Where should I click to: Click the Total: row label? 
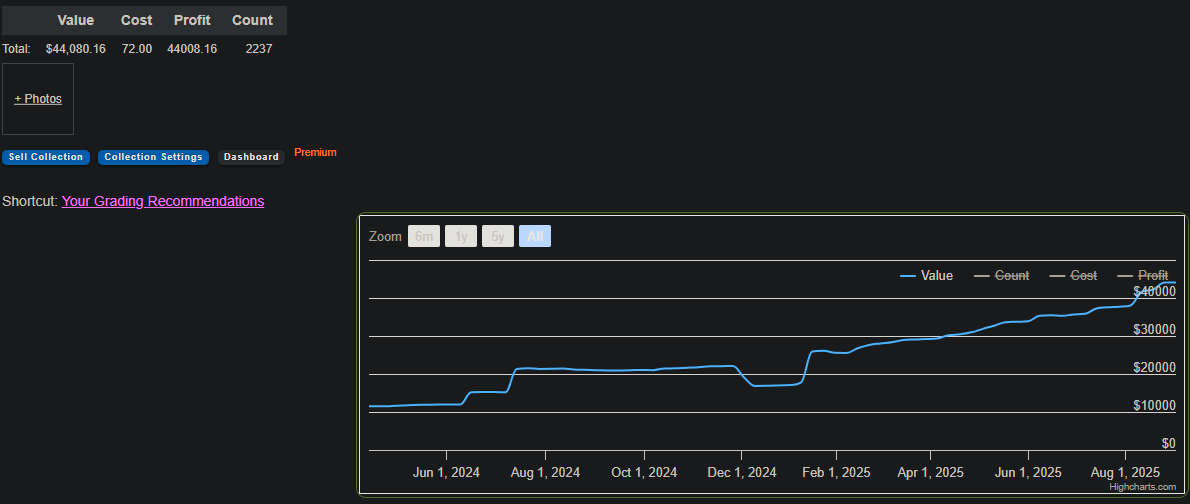pos(17,49)
